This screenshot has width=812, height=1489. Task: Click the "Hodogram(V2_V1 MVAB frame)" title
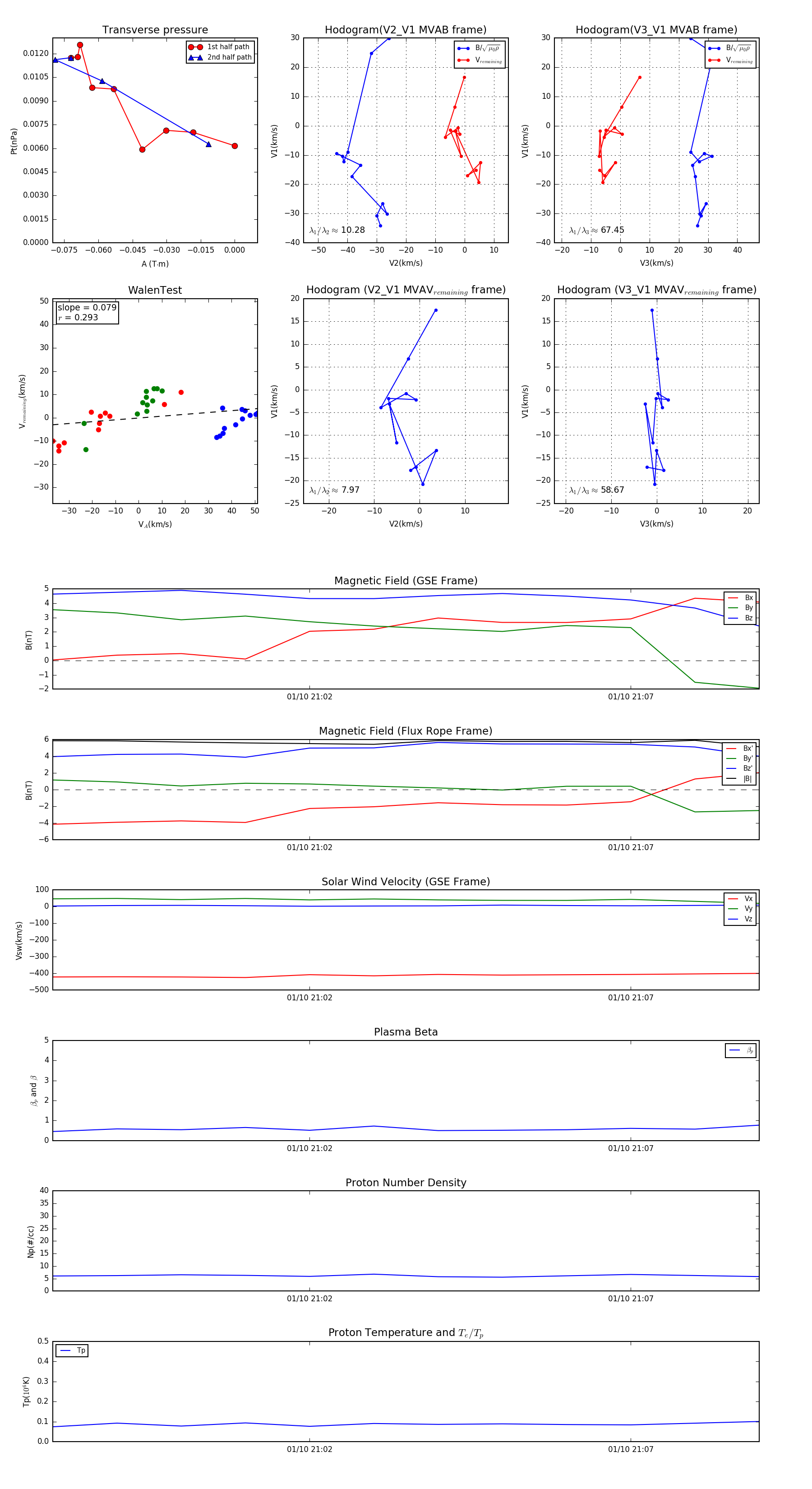(406, 30)
